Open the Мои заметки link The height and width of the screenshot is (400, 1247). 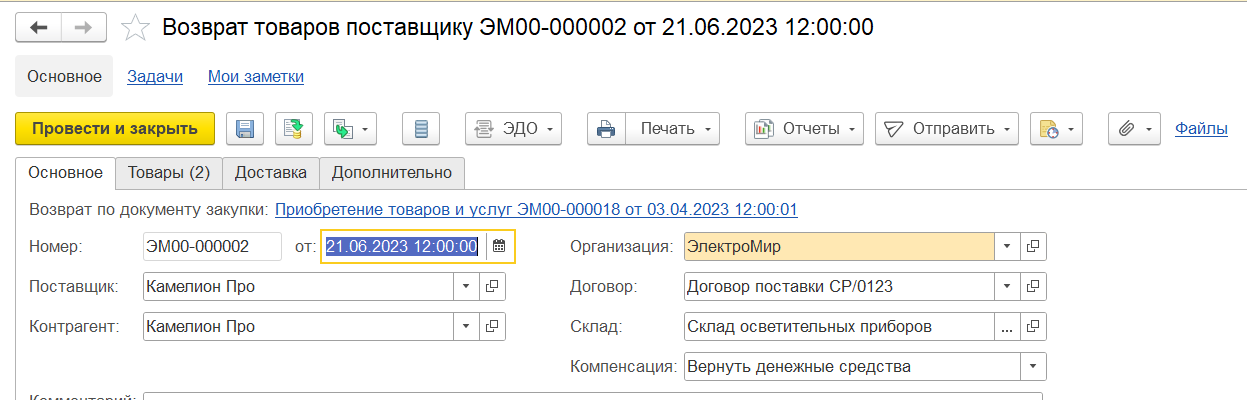coord(256,76)
